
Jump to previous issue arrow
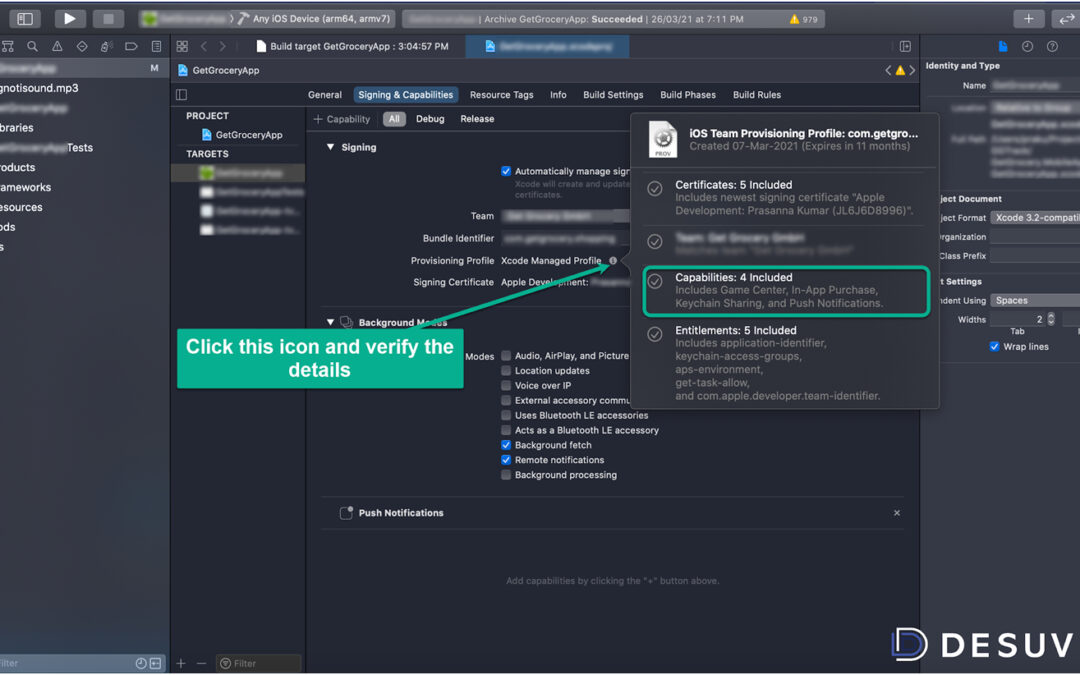coord(888,70)
